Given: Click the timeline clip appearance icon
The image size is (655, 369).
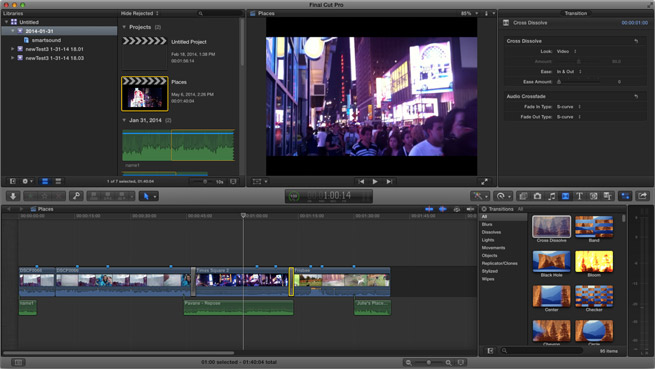Looking at the screenshot, I should 461,362.
